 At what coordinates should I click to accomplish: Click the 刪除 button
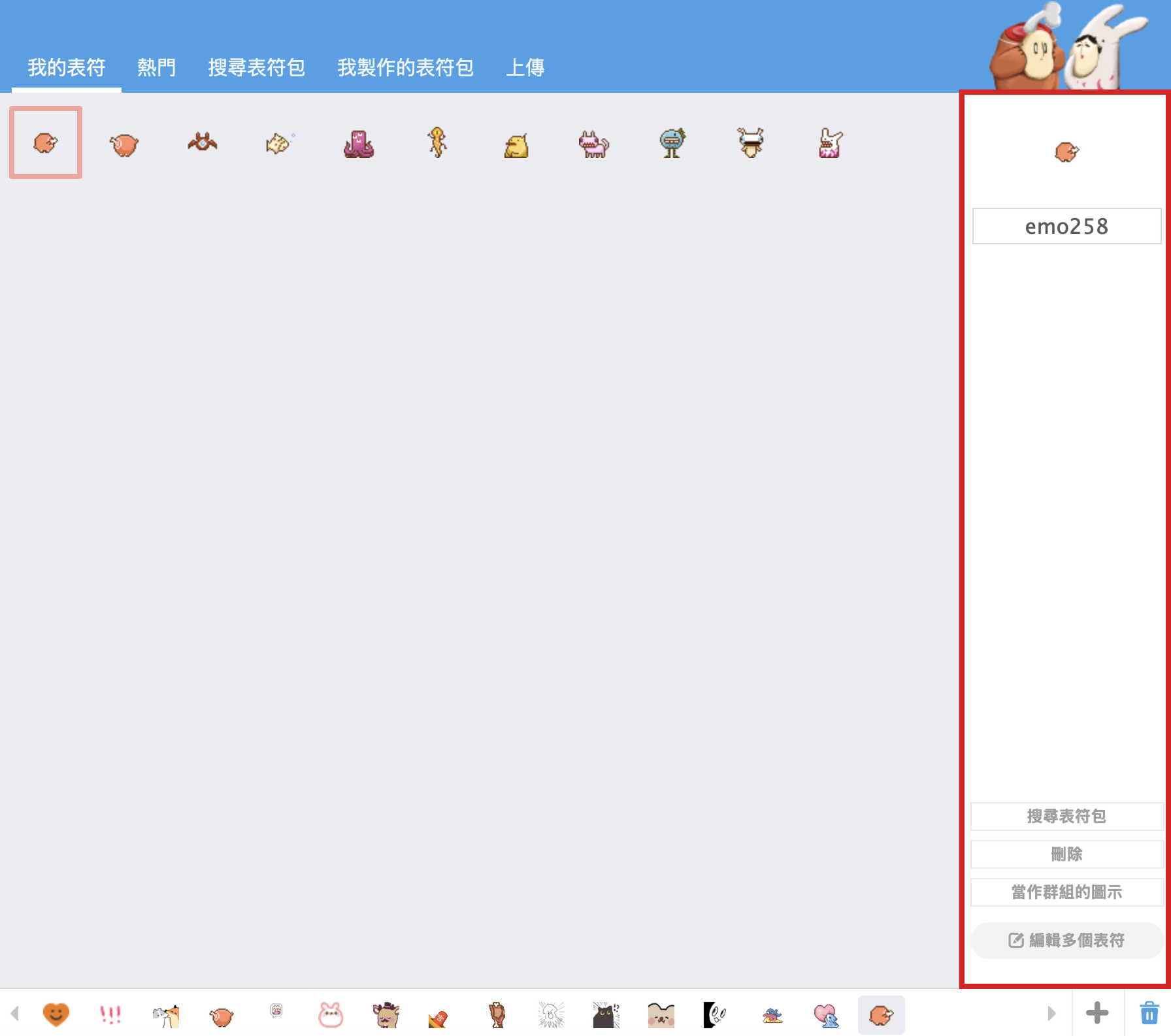point(1066,854)
